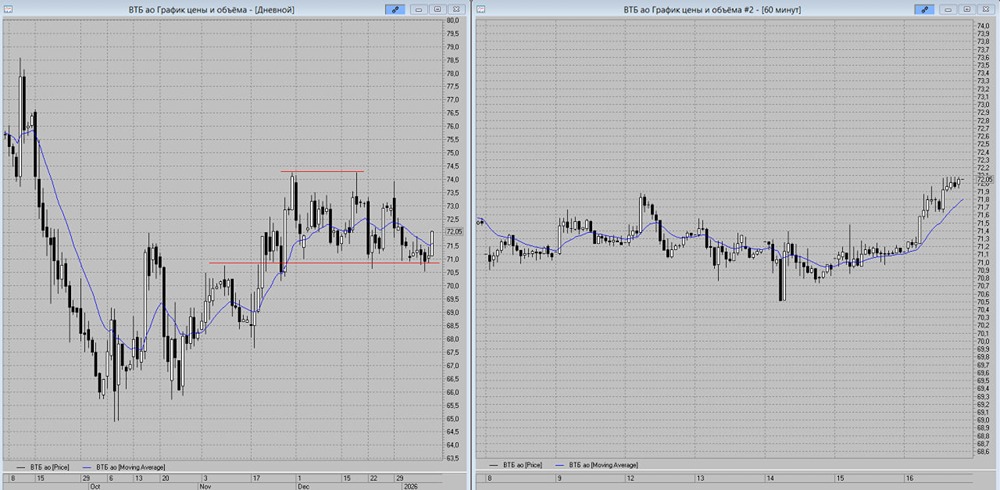Click the 68,6 label on the 60-minute price axis
Screen dimensions: 1000x490
click(983, 451)
